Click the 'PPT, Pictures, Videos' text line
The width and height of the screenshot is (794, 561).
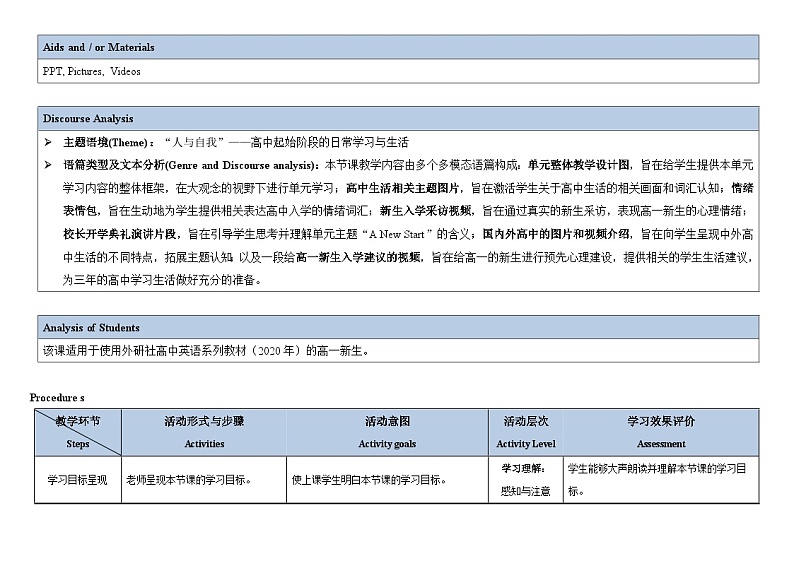[92, 71]
